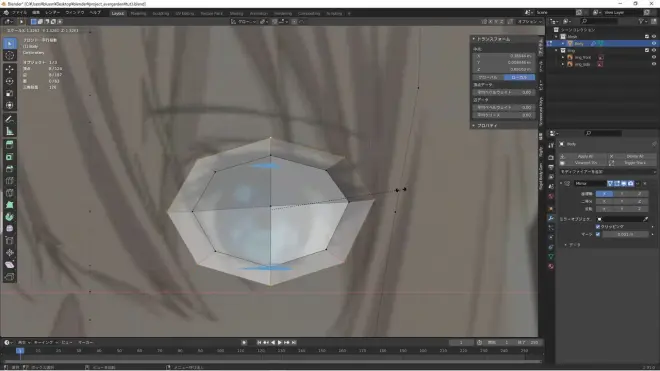The height and width of the screenshot is (371, 660).
Task: Click the Delete All modifiers button
Action: pos(632,156)
